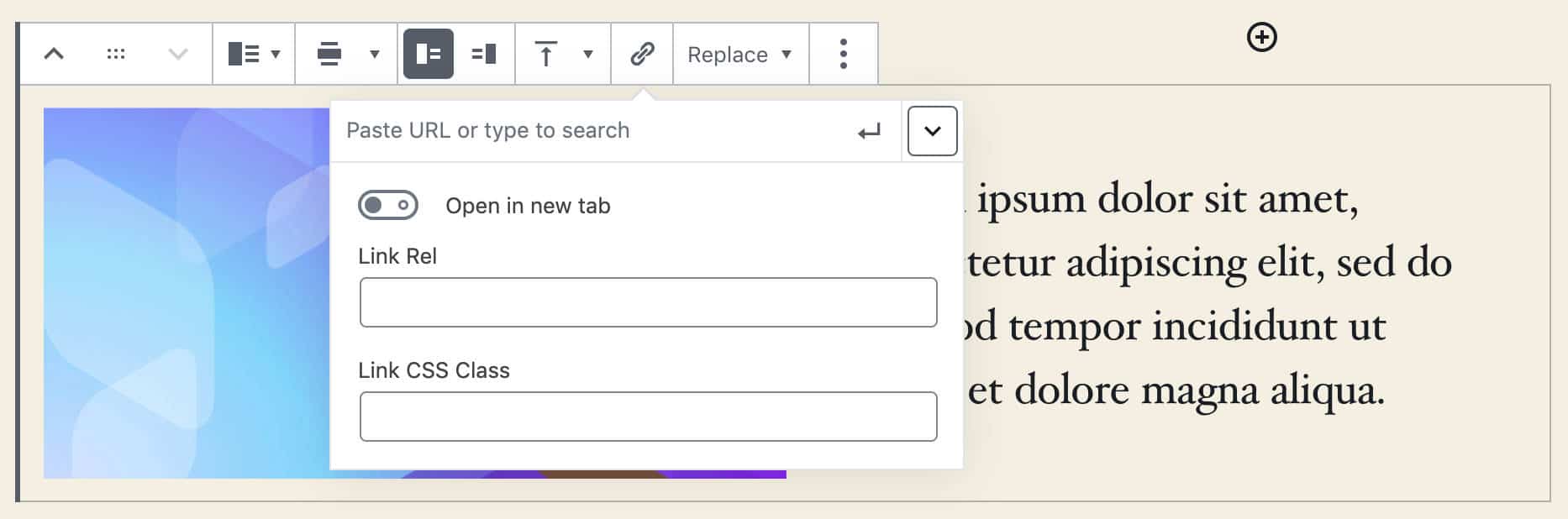Select the blue gradient media image
Image resolution: width=1568 pixels, height=519 pixels.
(185, 294)
